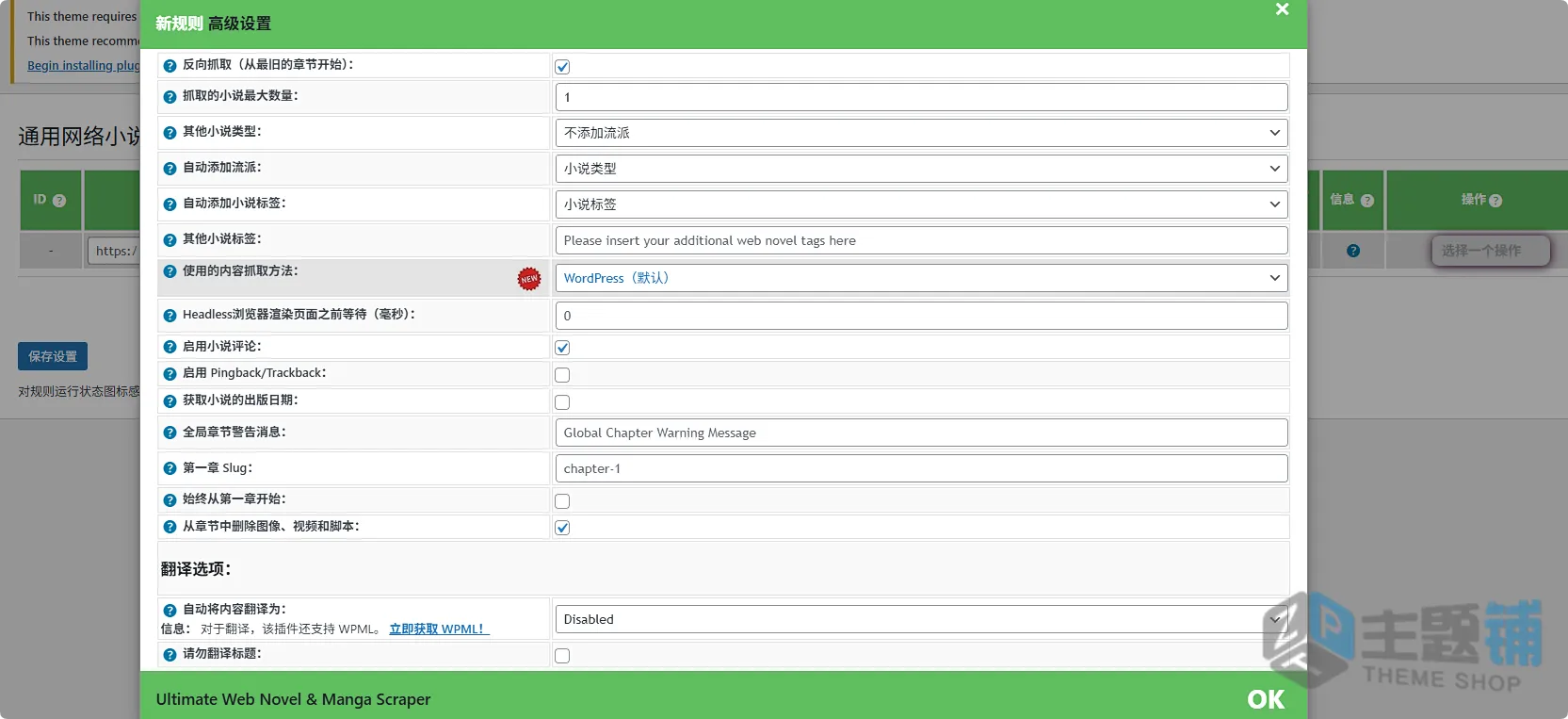Click Headless wait milliseconds input field
Screen dimensions: 1568x719
point(921,316)
